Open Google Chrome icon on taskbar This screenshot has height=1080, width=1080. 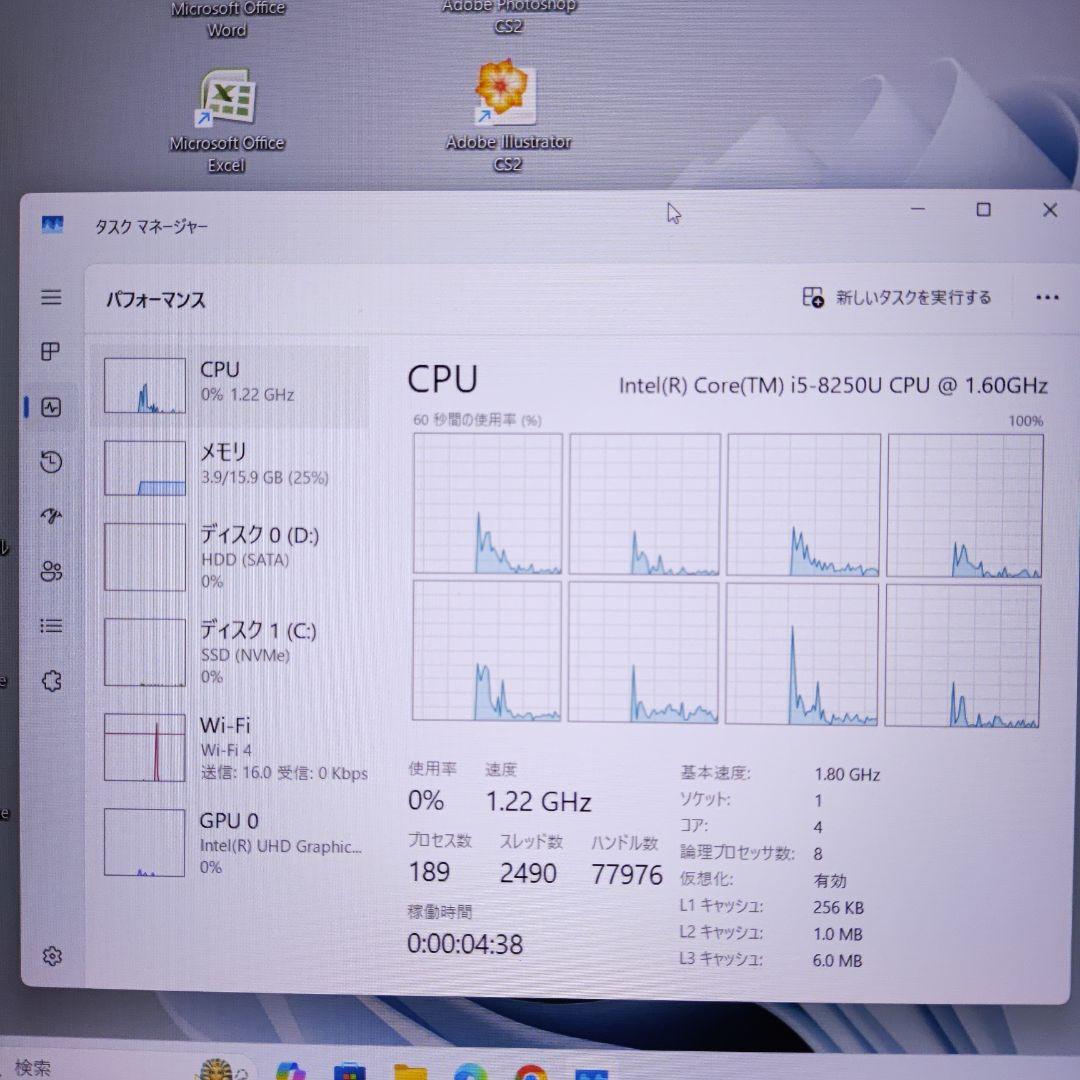coord(530,1072)
